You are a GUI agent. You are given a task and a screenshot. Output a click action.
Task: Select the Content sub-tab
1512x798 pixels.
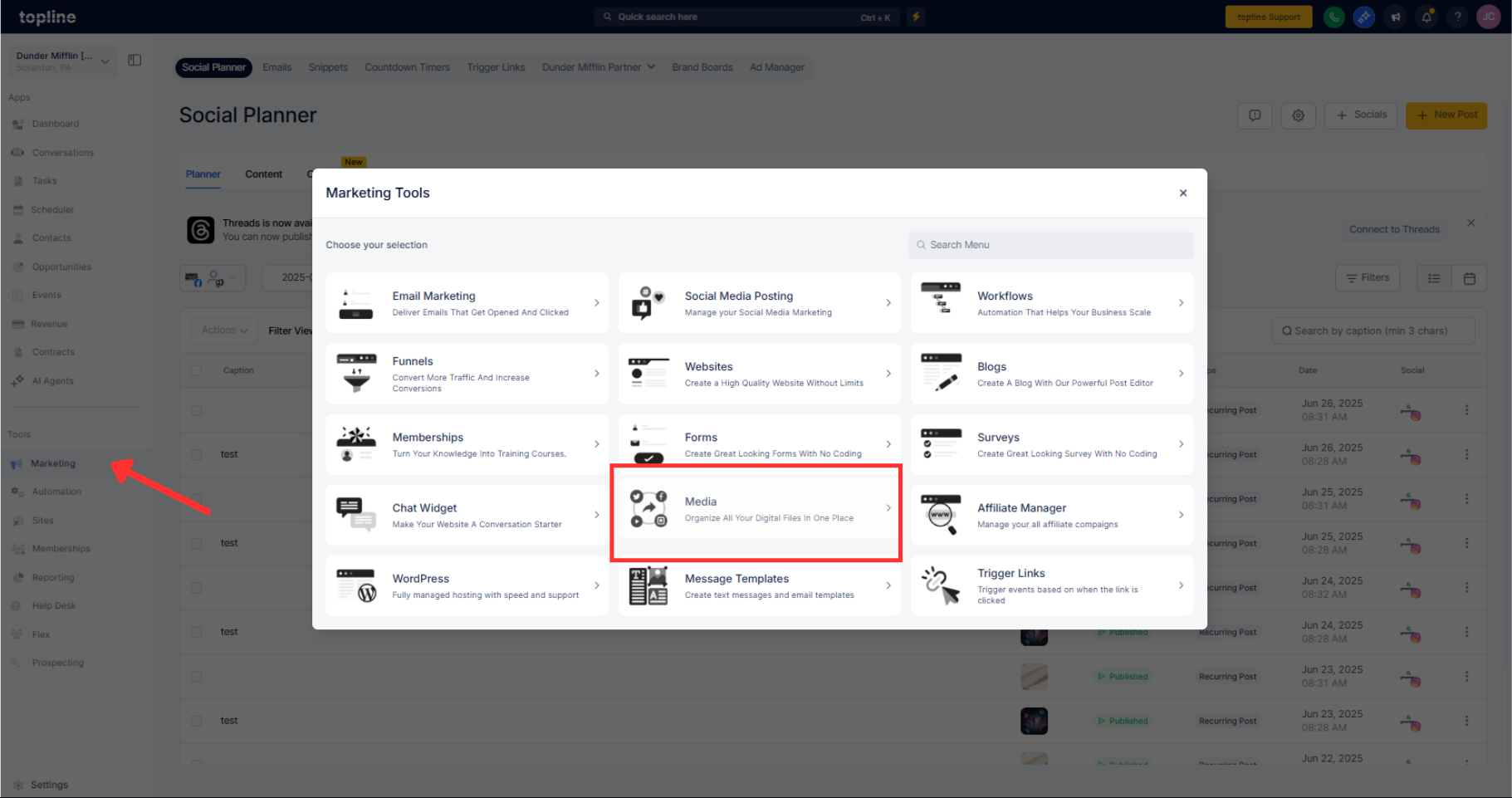click(x=263, y=174)
